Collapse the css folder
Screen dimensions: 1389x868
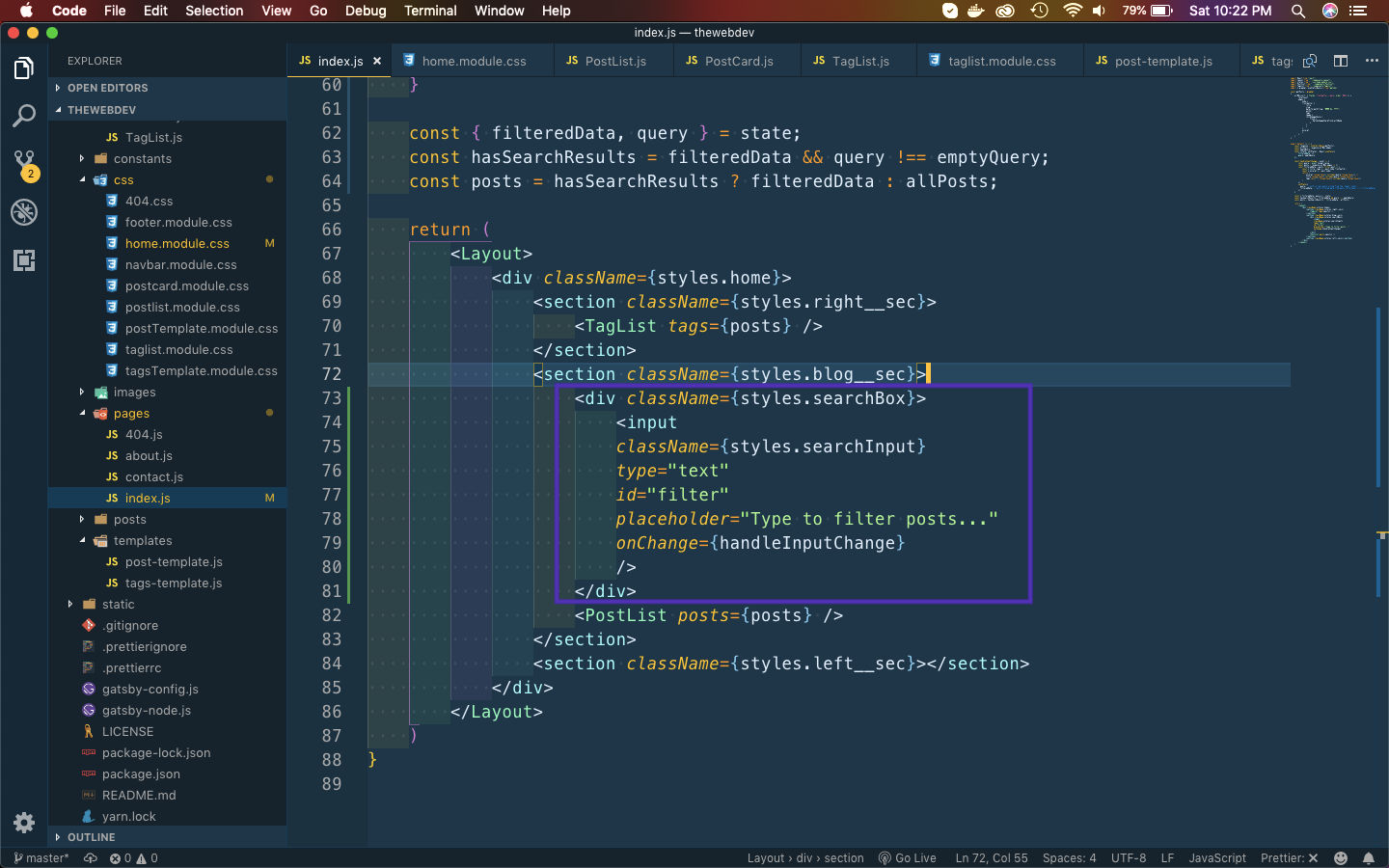click(167, 180)
